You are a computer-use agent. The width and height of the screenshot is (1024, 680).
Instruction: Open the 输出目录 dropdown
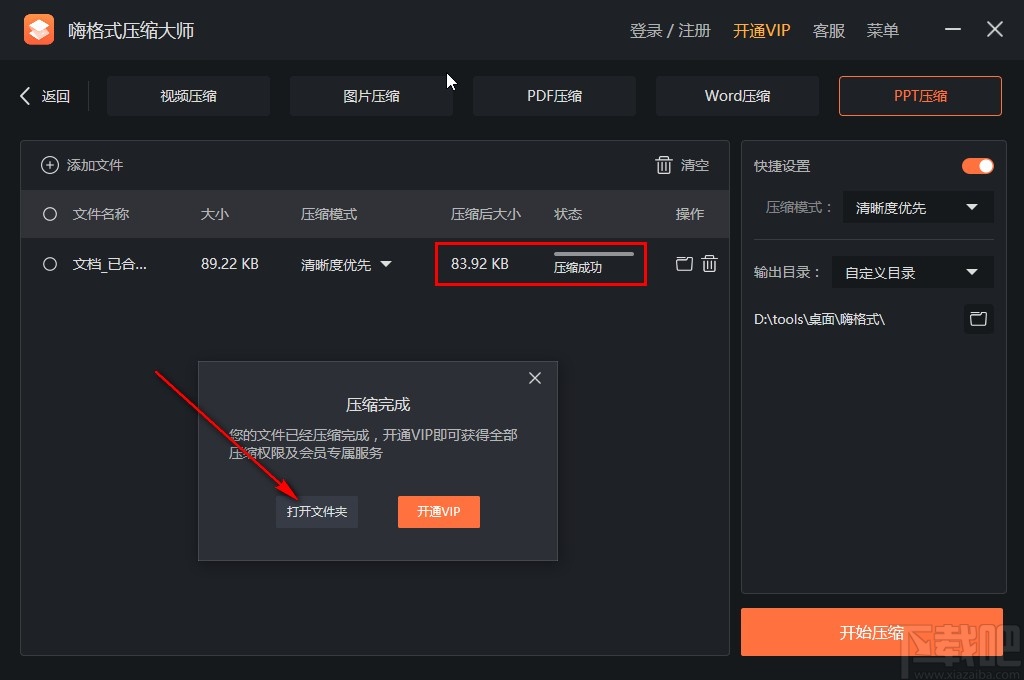913,272
